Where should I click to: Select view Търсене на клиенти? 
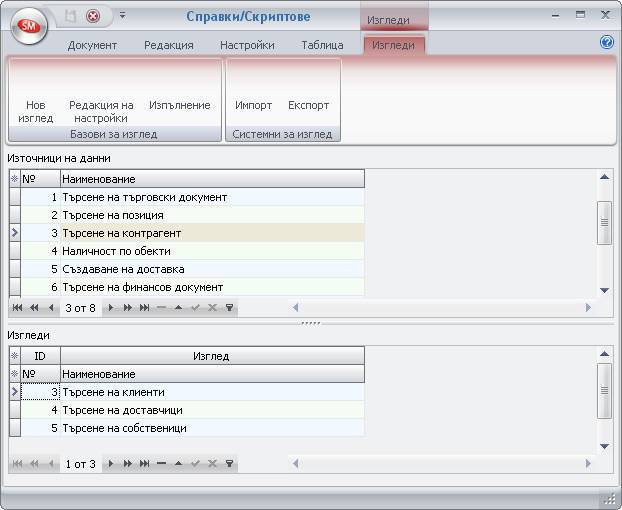[x=192, y=392]
